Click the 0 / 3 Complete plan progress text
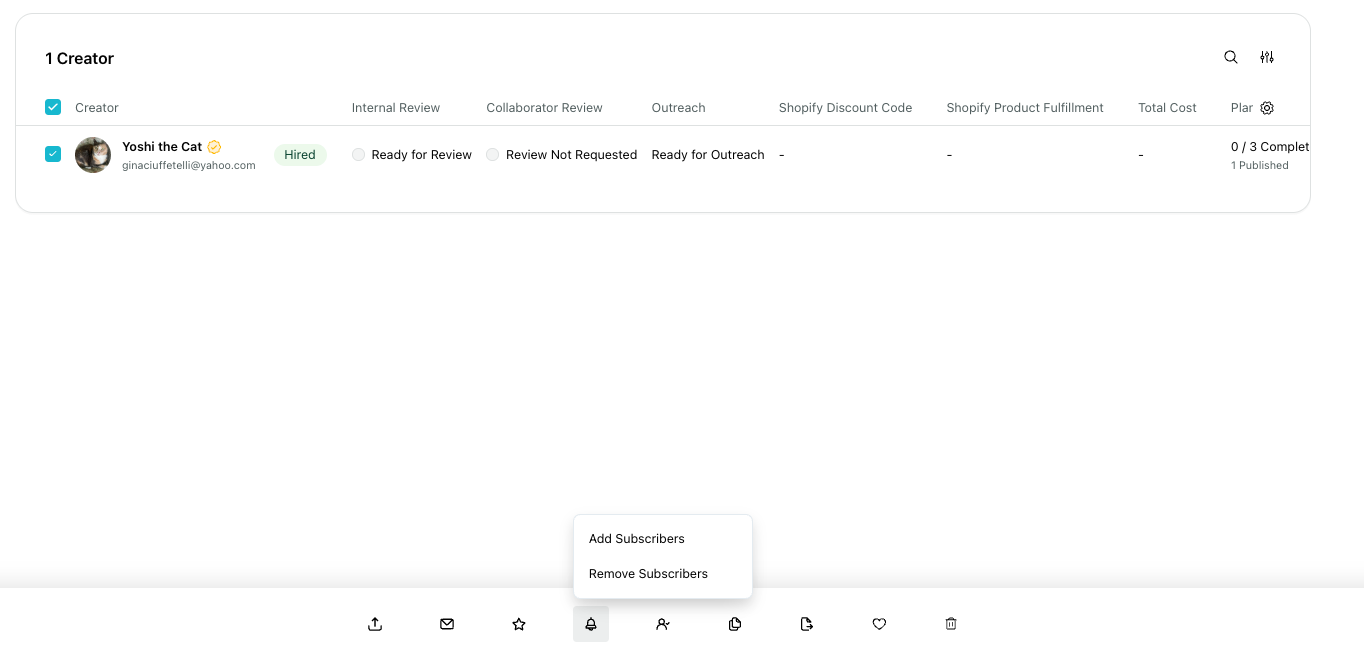The width and height of the screenshot is (1364, 655). 1270,147
